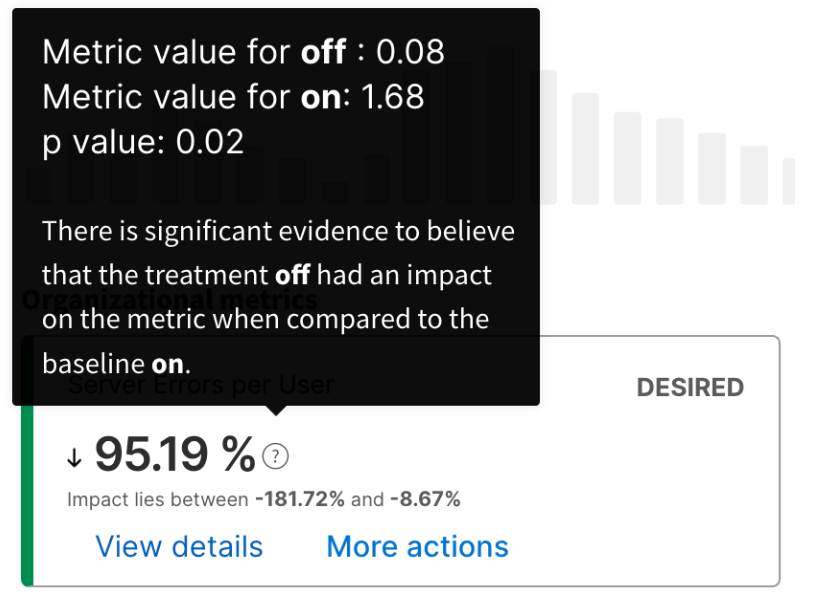Click the rightmost shortest histogram bar
Screen dimensions: 828x612
[789, 181]
